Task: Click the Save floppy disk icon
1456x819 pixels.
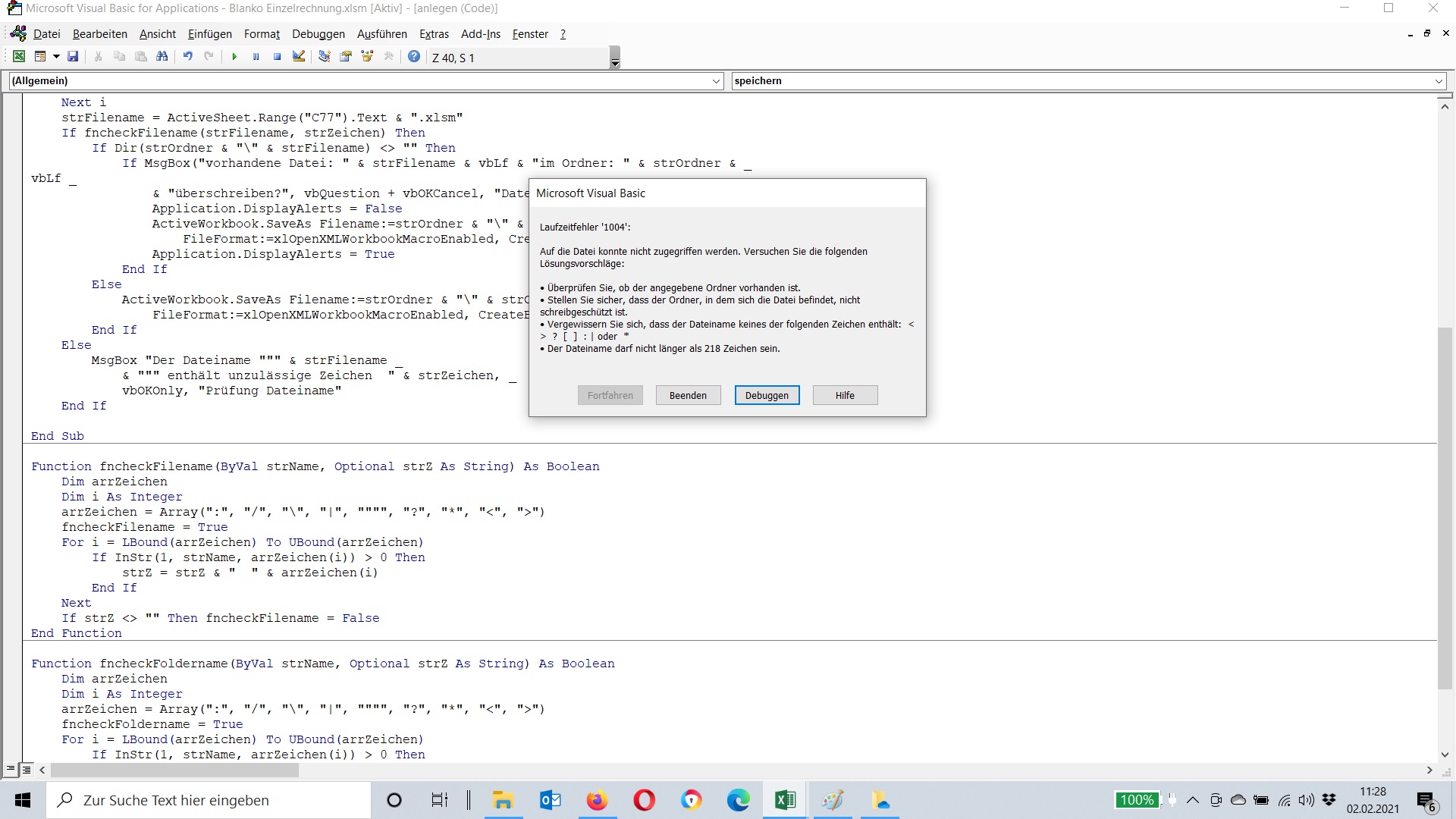Action: [x=73, y=57]
